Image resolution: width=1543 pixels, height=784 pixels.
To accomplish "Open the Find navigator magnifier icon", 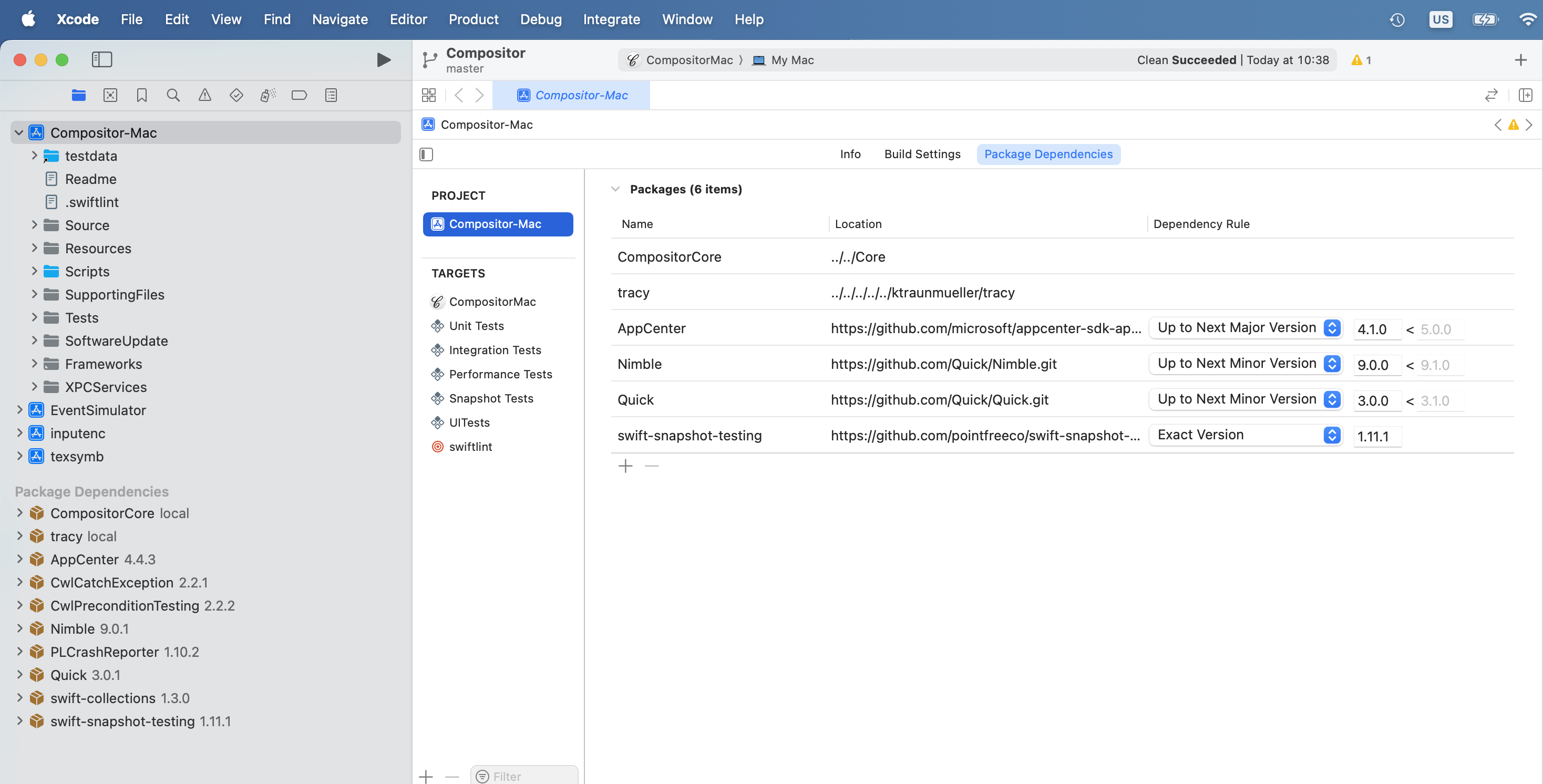I will (173, 95).
